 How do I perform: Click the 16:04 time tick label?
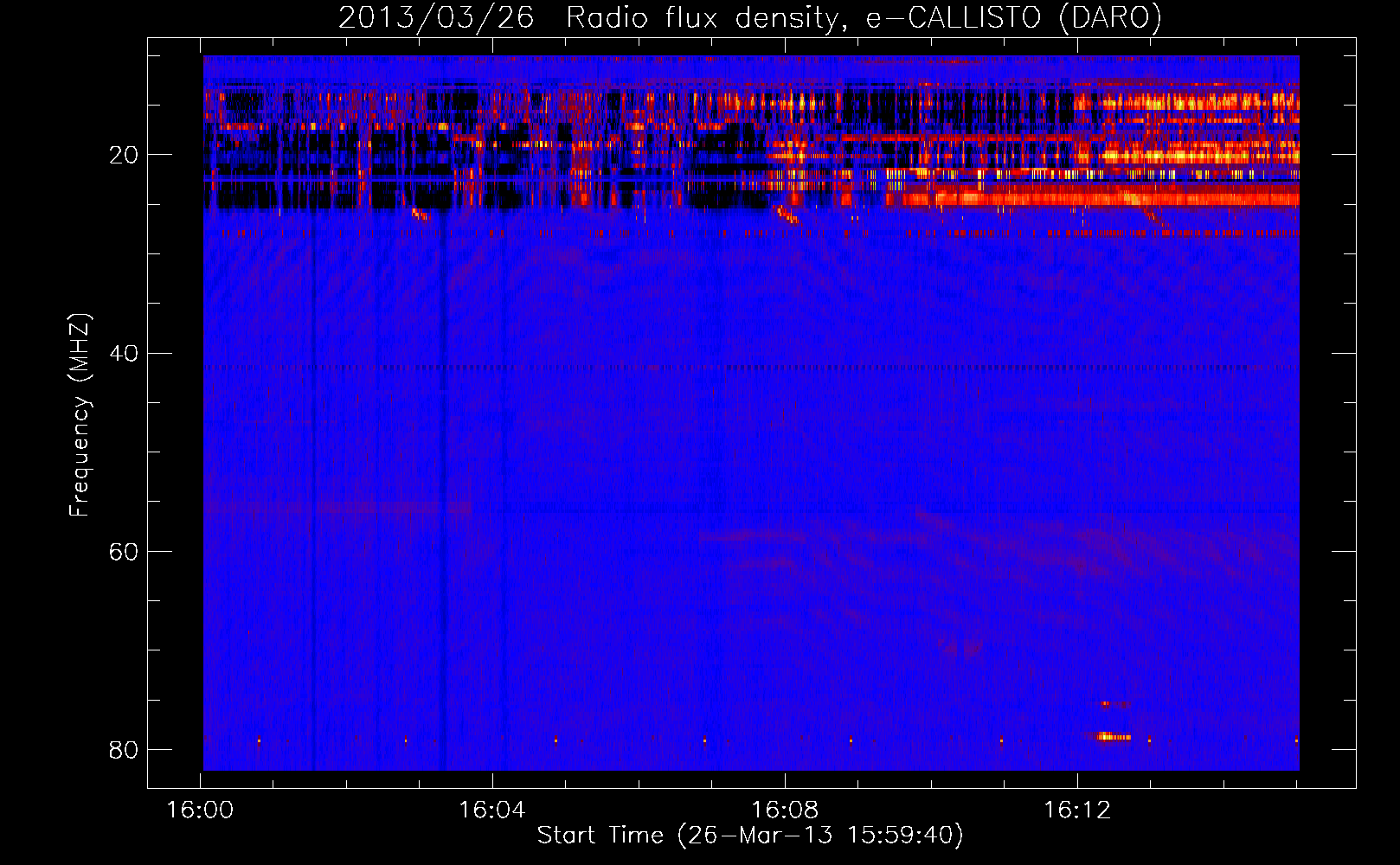pyautogui.click(x=492, y=811)
